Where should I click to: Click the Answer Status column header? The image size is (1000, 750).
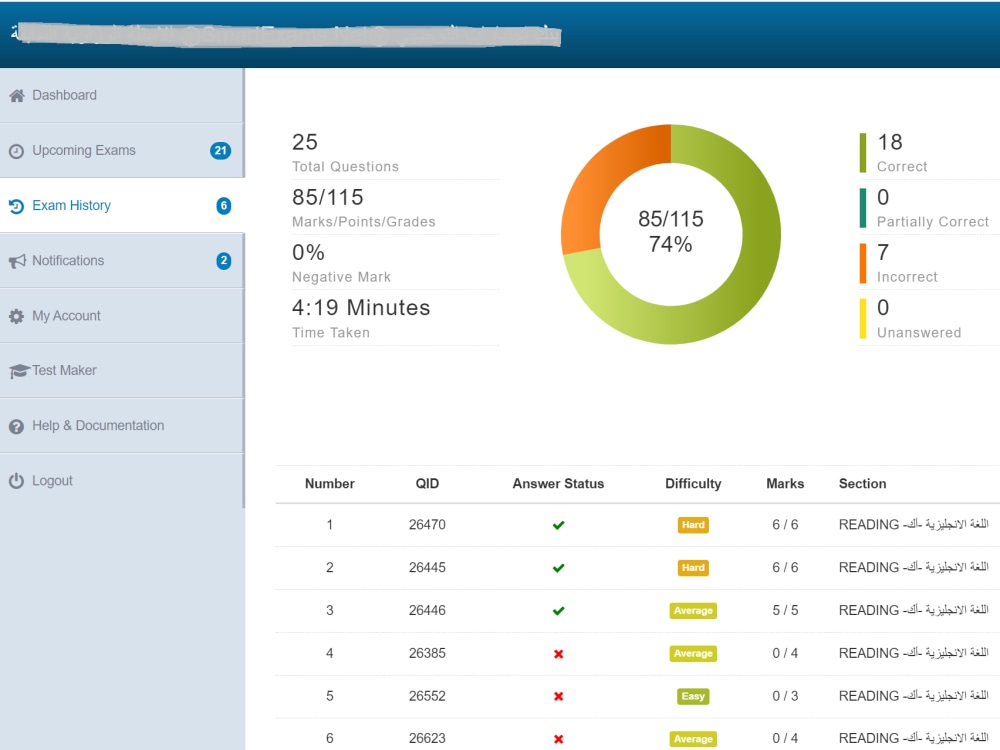coord(558,483)
